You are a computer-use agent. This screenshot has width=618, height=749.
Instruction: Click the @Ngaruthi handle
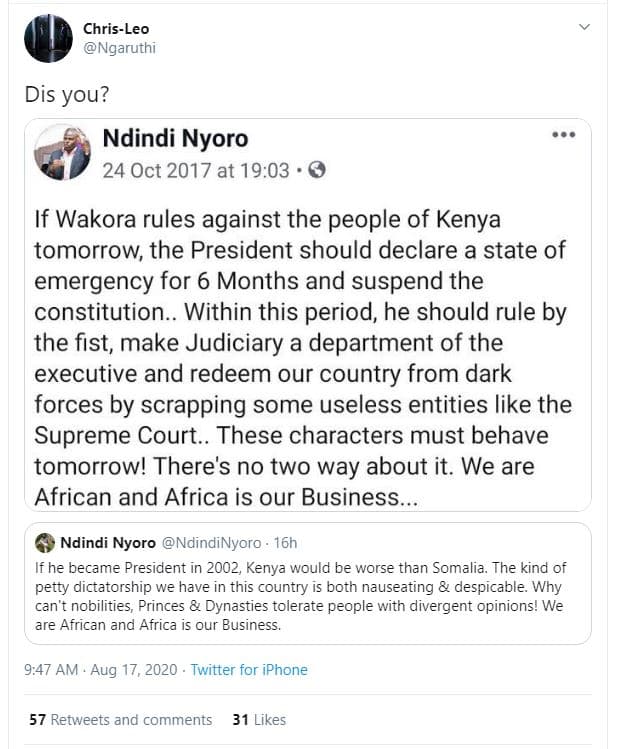[x=119, y=47]
